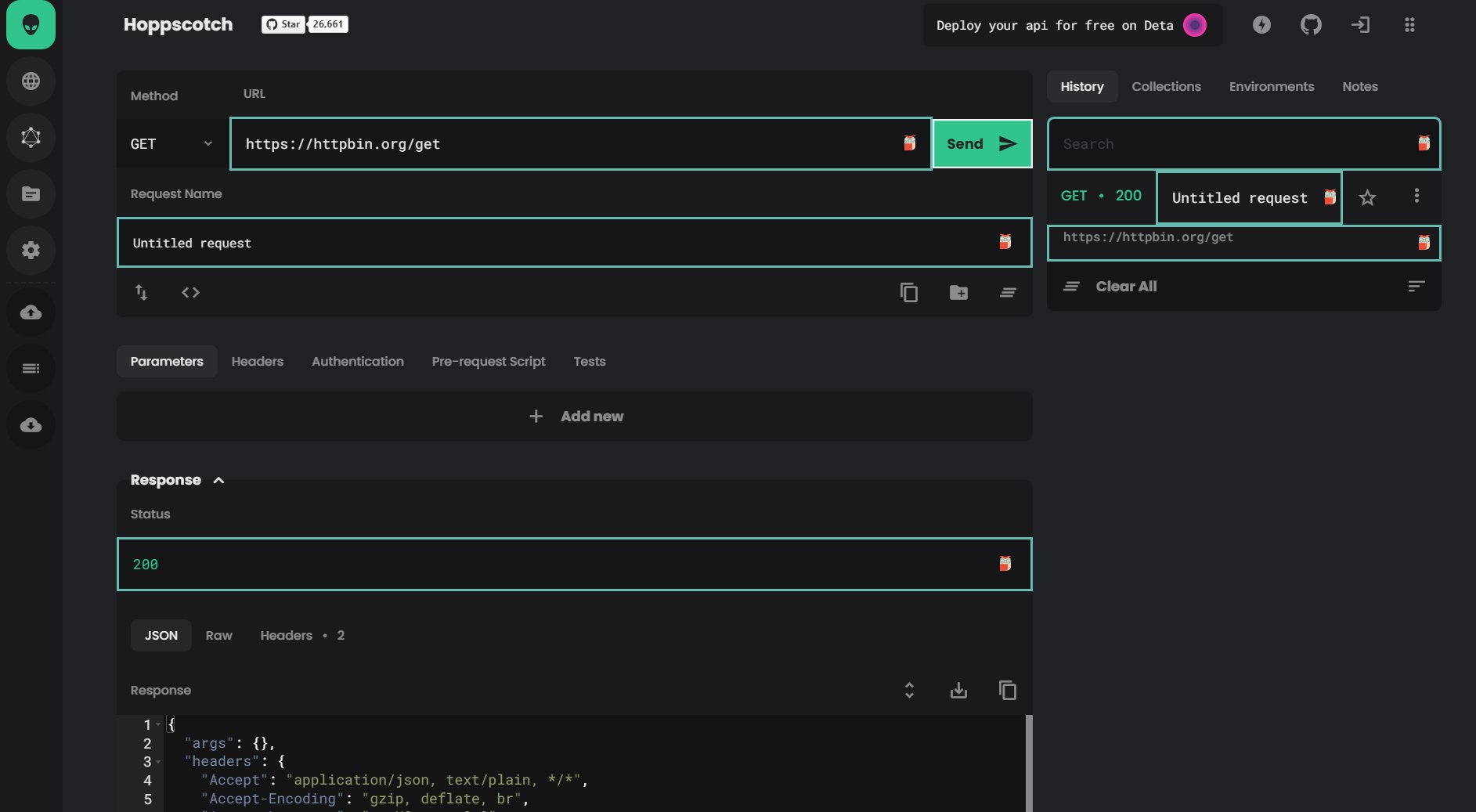This screenshot has width=1476, height=812.
Task: Select the JSON response tab
Action: pyautogui.click(x=161, y=635)
